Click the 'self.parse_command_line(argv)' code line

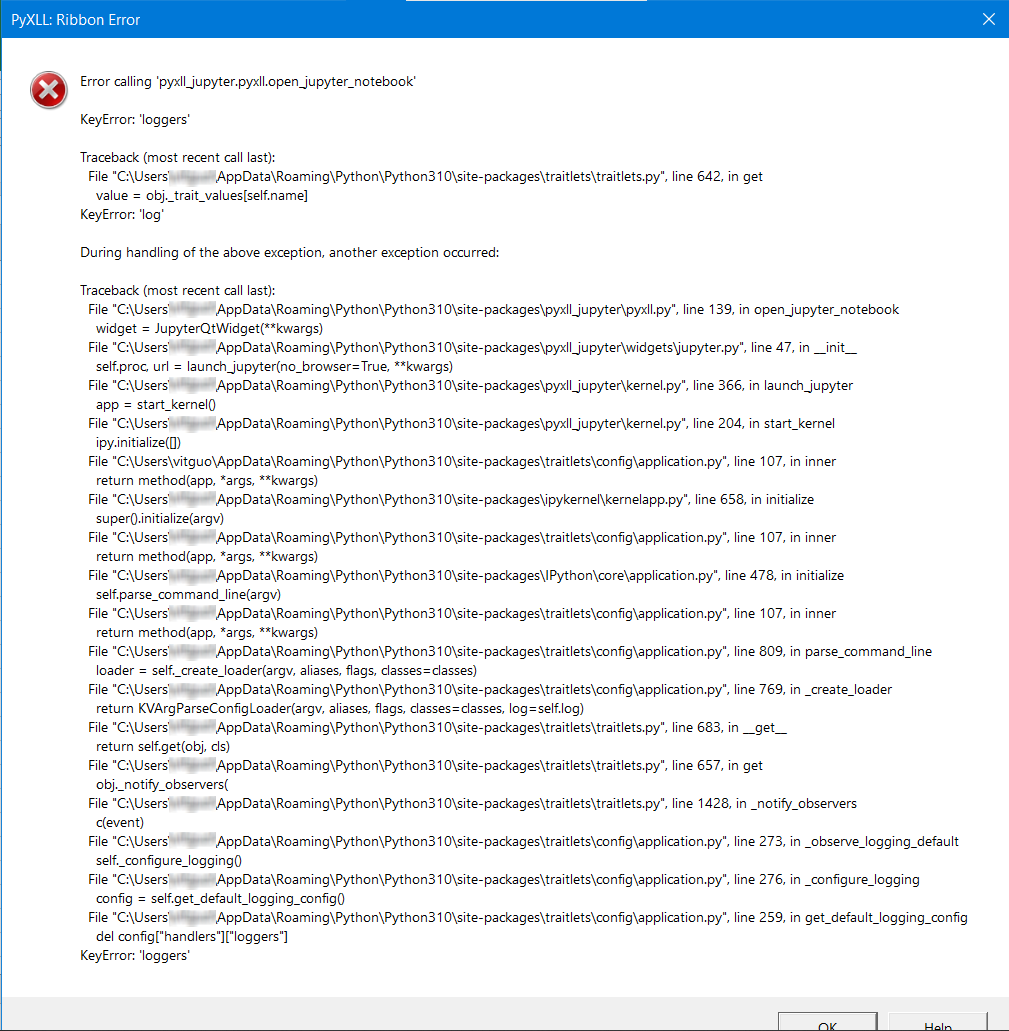pos(188,594)
